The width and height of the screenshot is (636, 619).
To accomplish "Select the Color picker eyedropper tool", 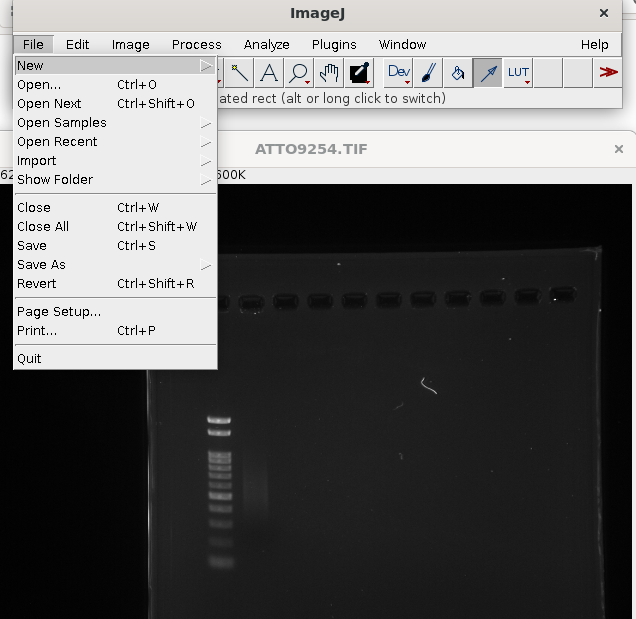I will pyautogui.click(x=359, y=73).
